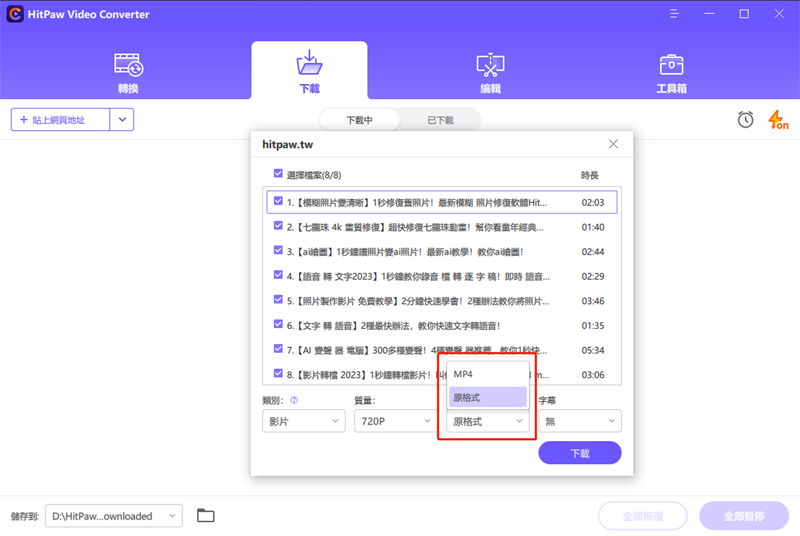The height and width of the screenshot is (536, 800).
Task: Click the 全部暫停 pause all button
Action: (744, 516)
